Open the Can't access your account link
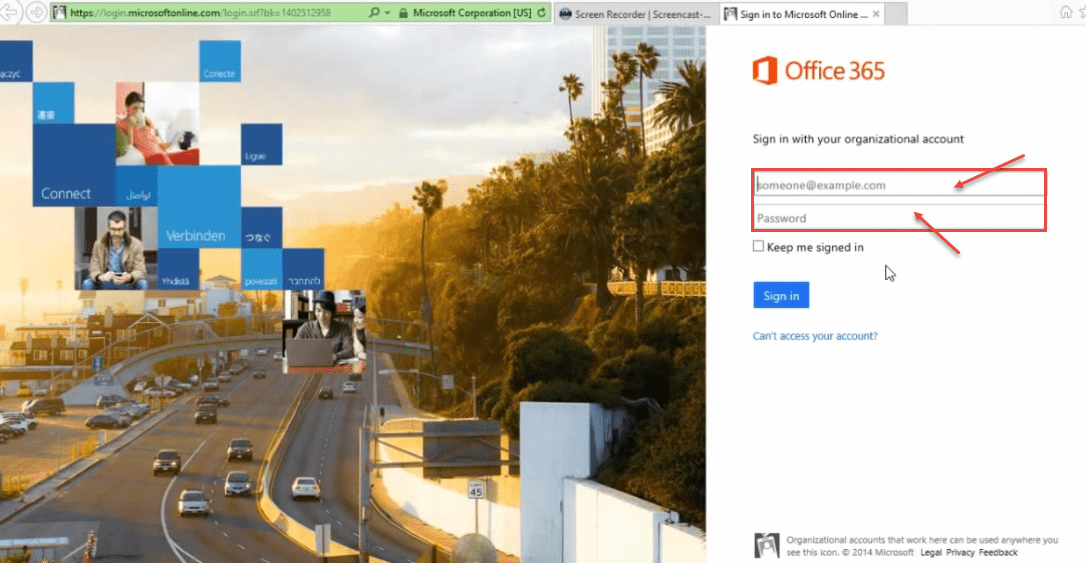The width and height of the screenshot is (1086, 563). [x=815, y=336]
